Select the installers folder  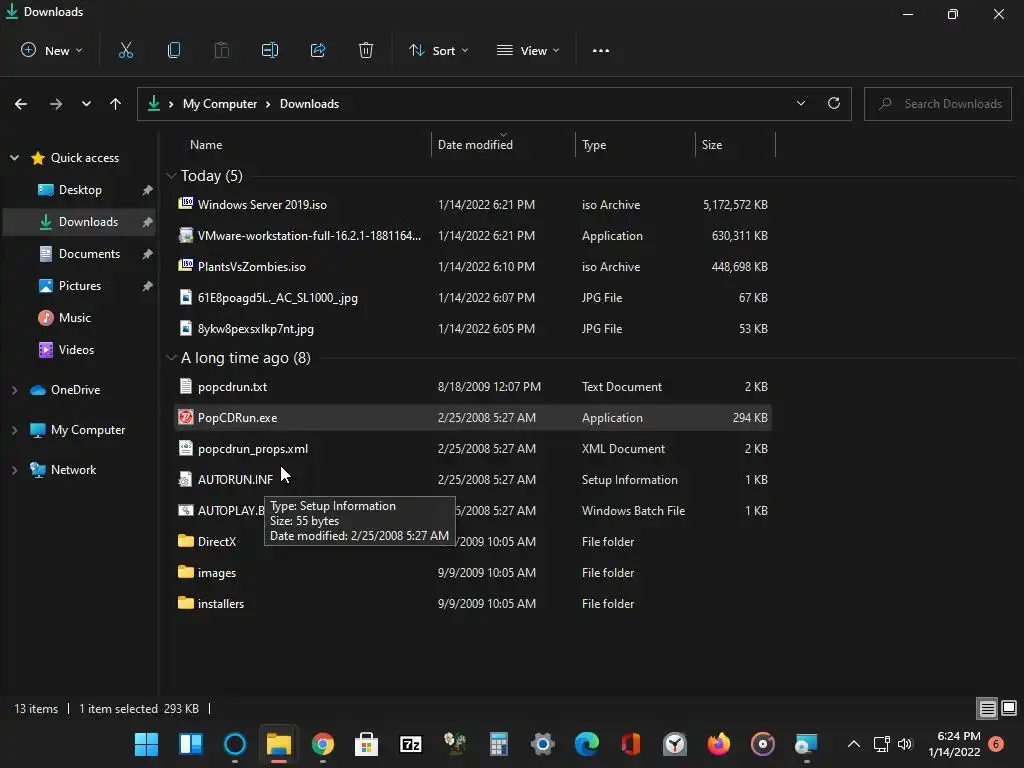[473, 603]
